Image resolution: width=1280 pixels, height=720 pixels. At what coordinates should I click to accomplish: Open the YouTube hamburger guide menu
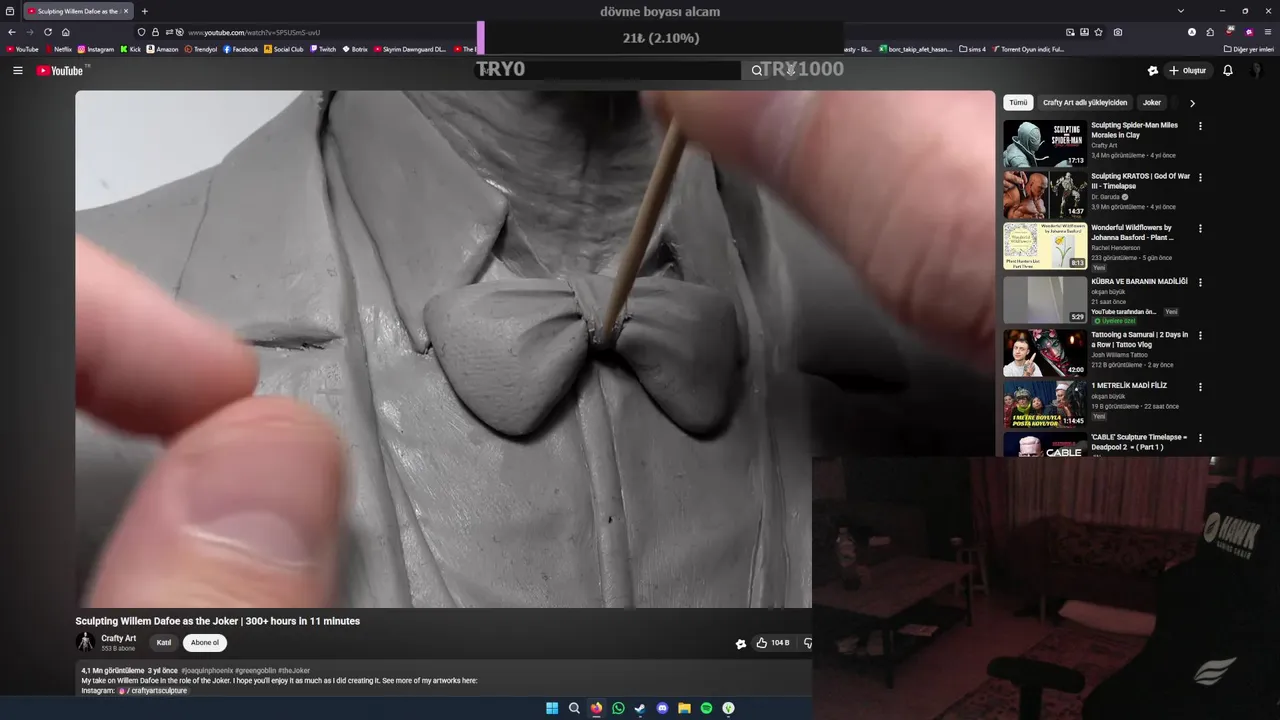pos(17,70)
